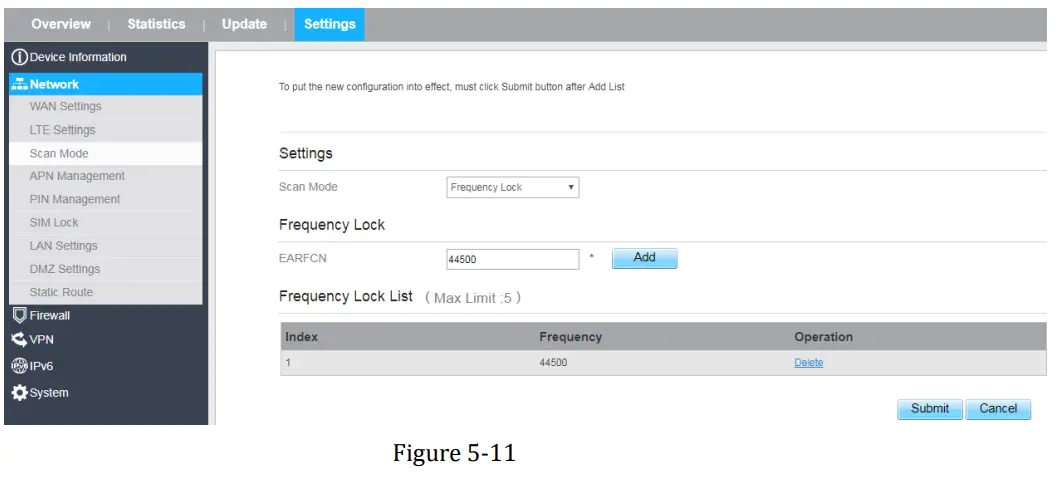This screenshot has height=478, width=1058.
Task: Click the System gear icon
Action: point(19,393)
